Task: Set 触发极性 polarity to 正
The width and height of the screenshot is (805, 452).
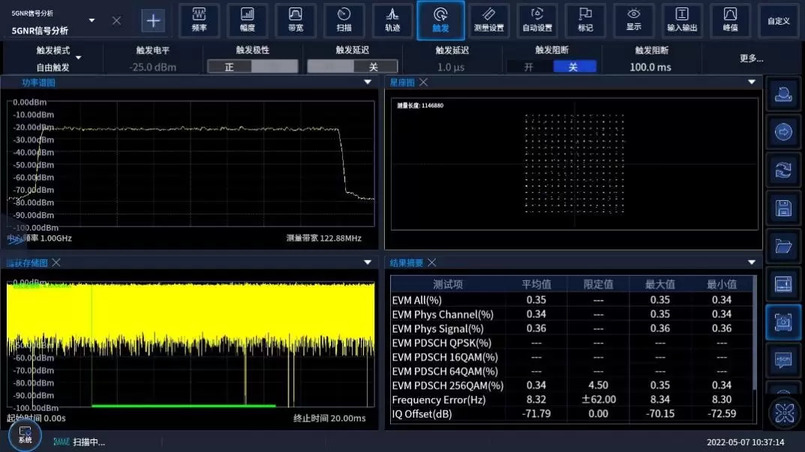Action: tap(230, 67)
